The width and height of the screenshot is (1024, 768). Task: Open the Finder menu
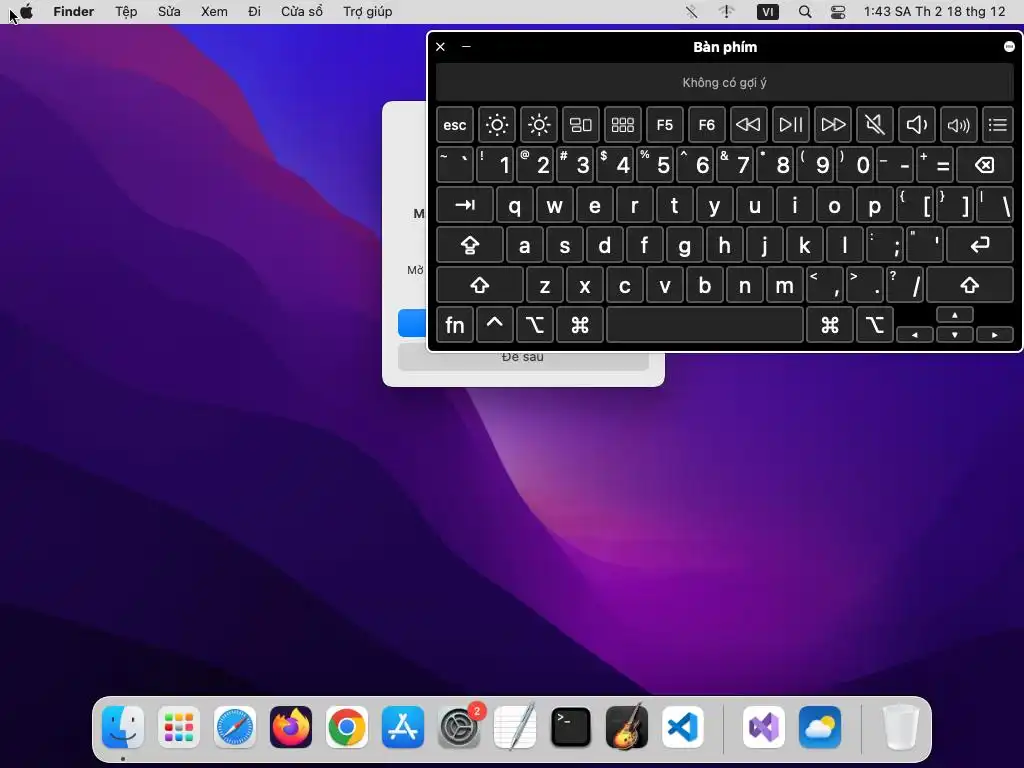(74, 12)
